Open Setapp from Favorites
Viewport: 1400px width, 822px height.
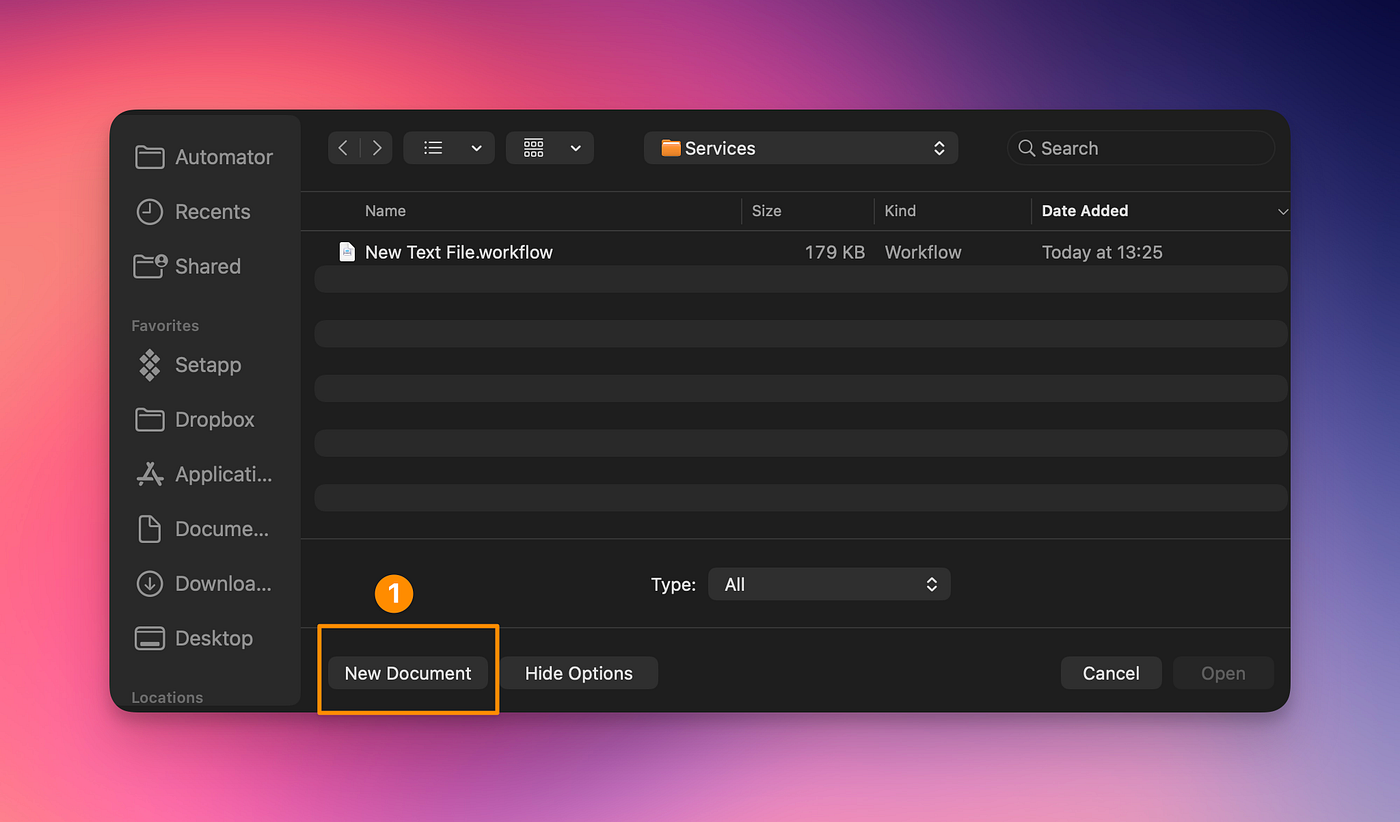click(x=210, y=365)
